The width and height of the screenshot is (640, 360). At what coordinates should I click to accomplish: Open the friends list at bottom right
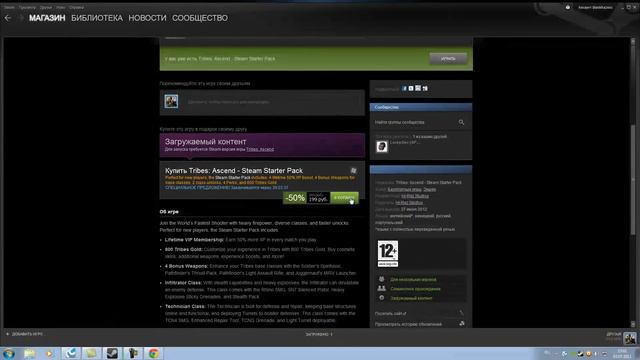point(613,334)
